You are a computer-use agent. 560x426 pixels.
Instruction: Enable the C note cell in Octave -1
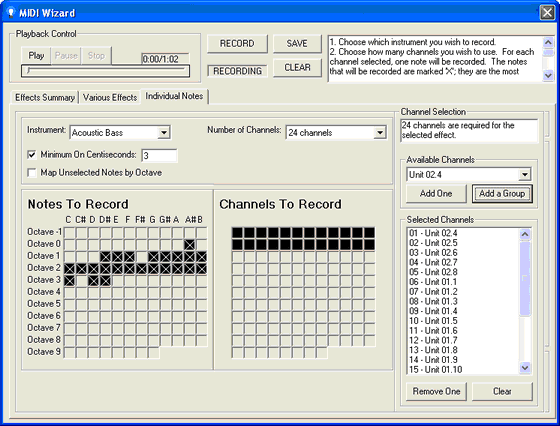point(69,232)
